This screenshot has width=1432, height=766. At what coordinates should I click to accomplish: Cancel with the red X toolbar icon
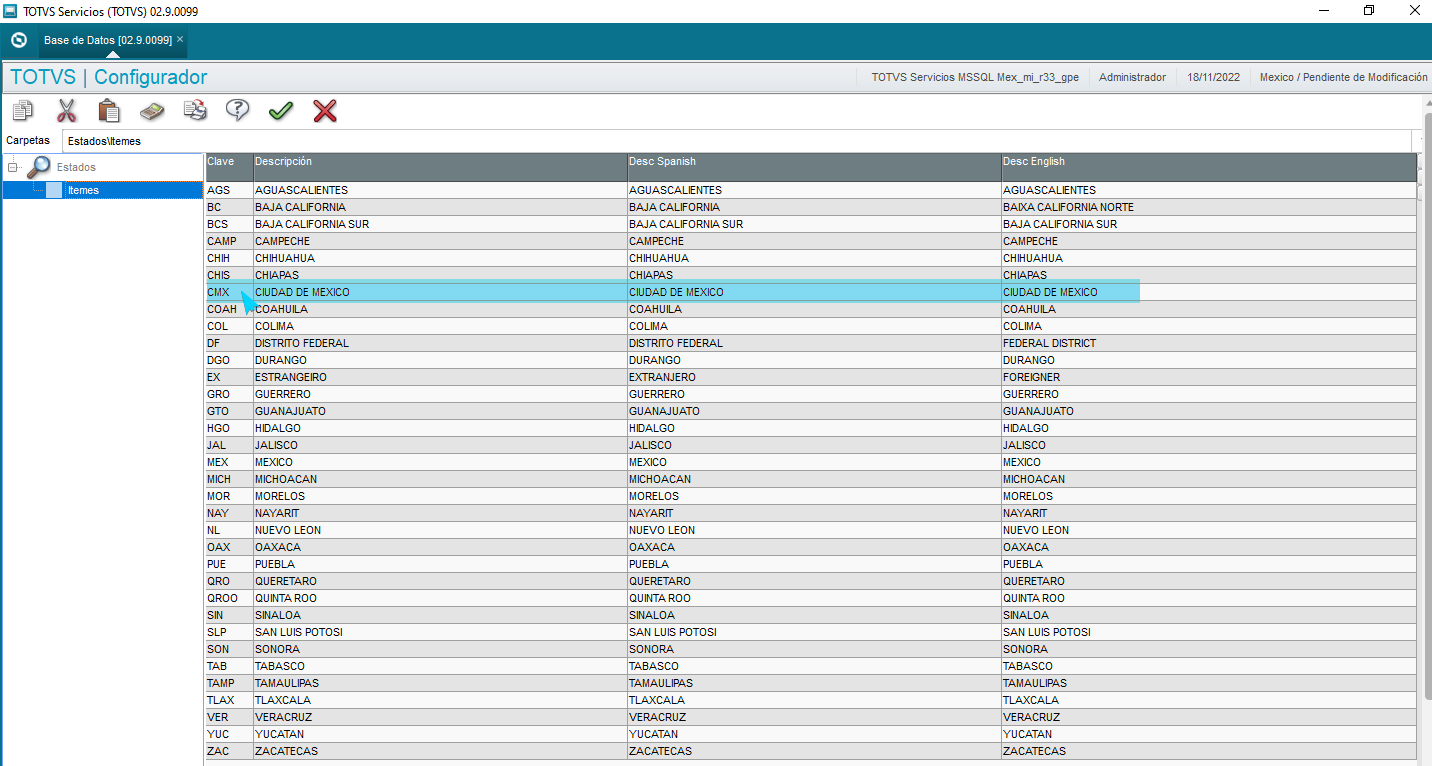coord(325,111)
